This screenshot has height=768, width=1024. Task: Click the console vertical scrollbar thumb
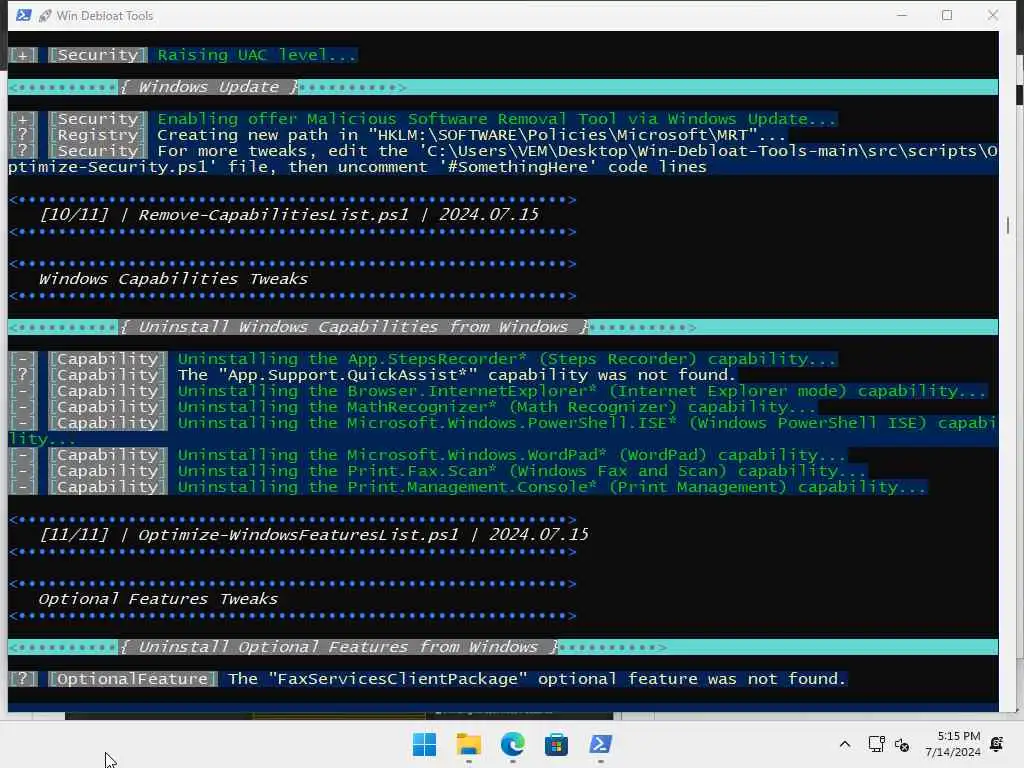(1008, 225)
